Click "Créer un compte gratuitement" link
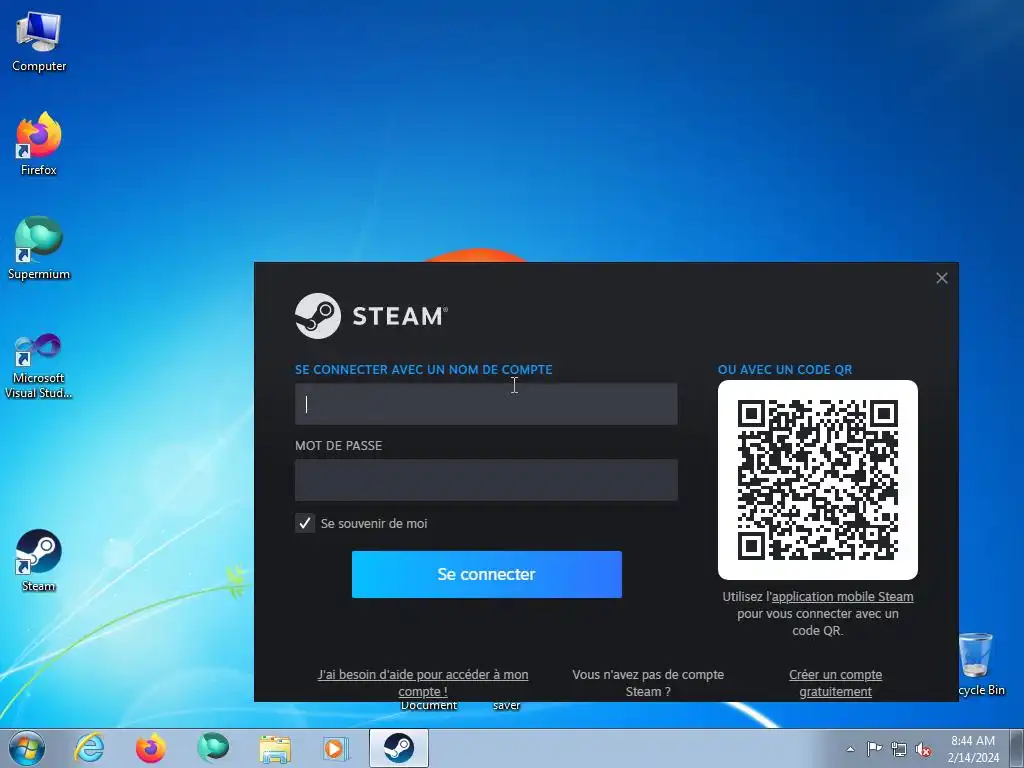This screenshot has width=1024, height=768. pyautogui.click(x=835, y=682)
